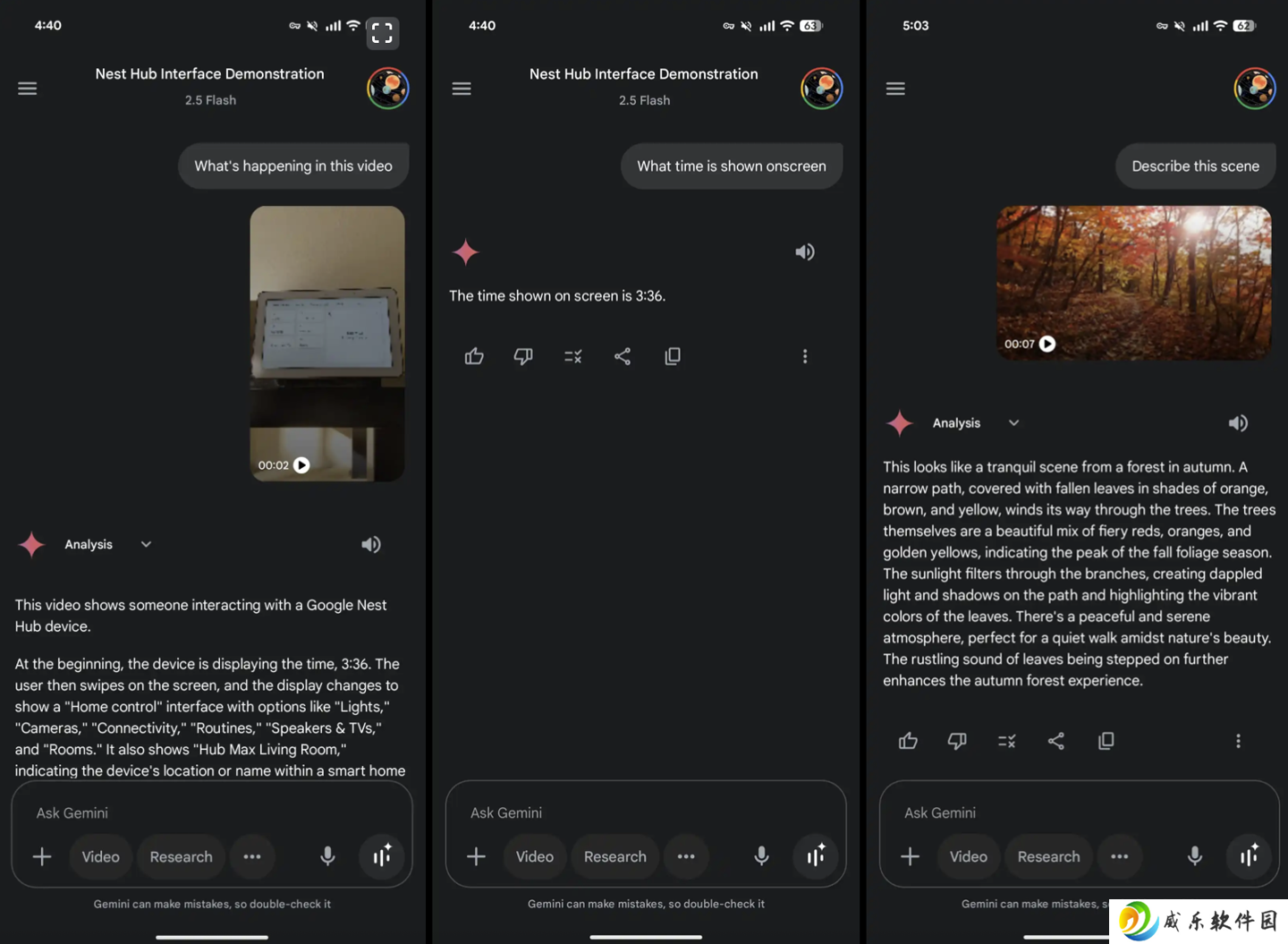
Task: Add attachment plus icon in right screen
Action: (910, 856)
